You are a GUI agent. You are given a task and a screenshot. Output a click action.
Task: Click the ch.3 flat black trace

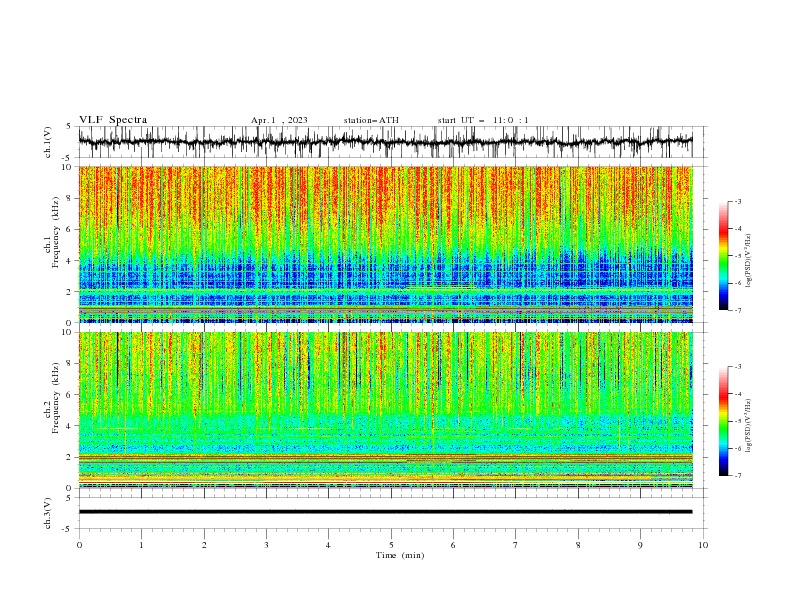point(385,512)
